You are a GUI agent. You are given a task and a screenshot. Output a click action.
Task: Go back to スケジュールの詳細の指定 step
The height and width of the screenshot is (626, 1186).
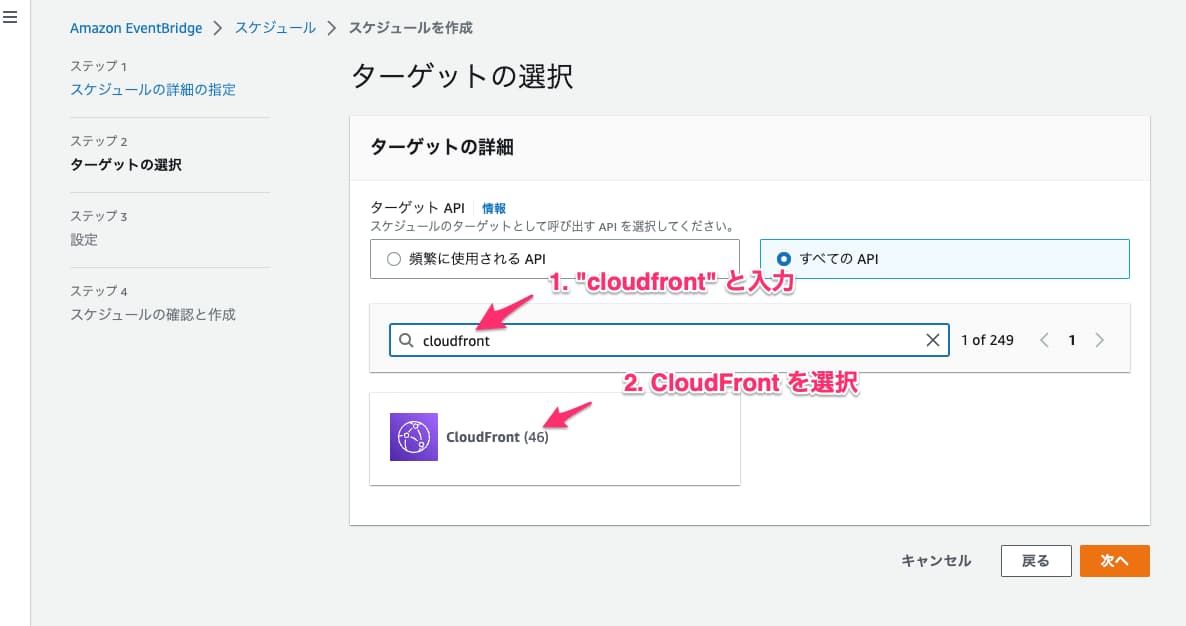[153, 89]
